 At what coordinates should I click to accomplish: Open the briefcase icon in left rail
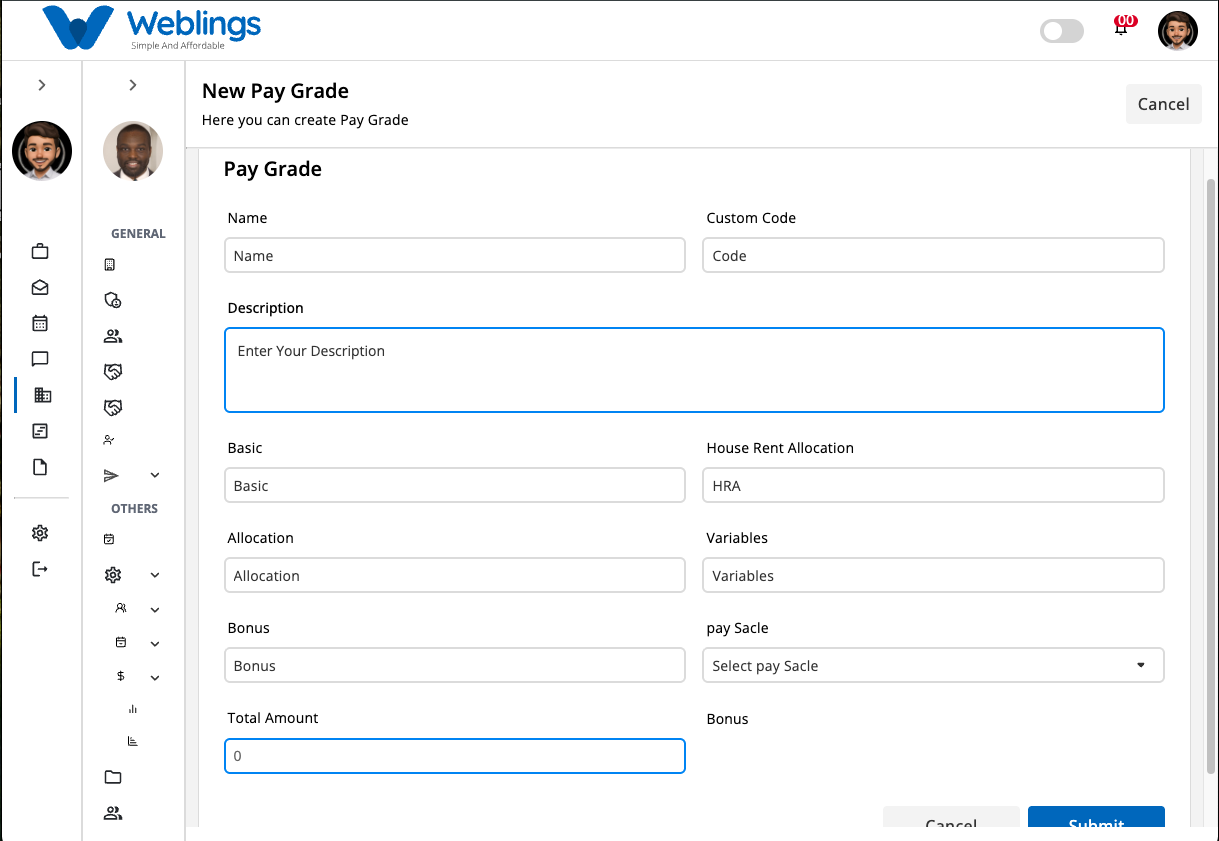point(40,251)
